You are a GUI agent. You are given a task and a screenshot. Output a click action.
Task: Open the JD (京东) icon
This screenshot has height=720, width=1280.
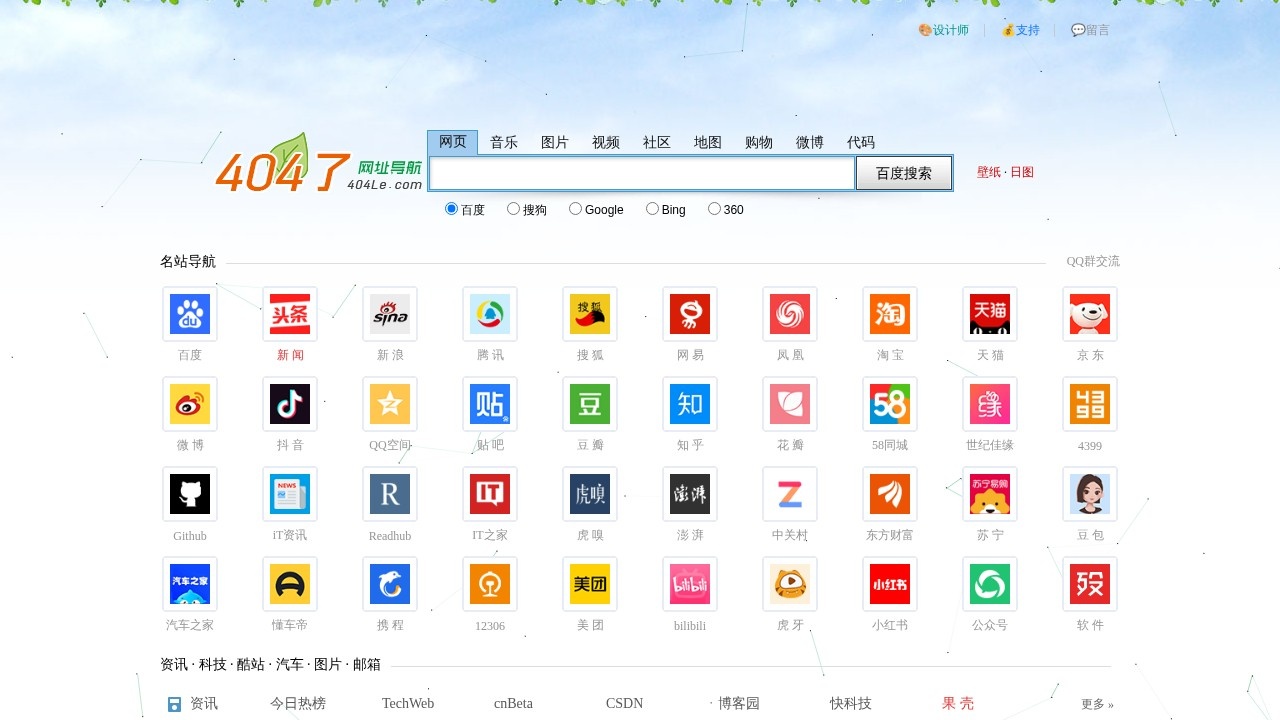click(x=1090, y=314)
